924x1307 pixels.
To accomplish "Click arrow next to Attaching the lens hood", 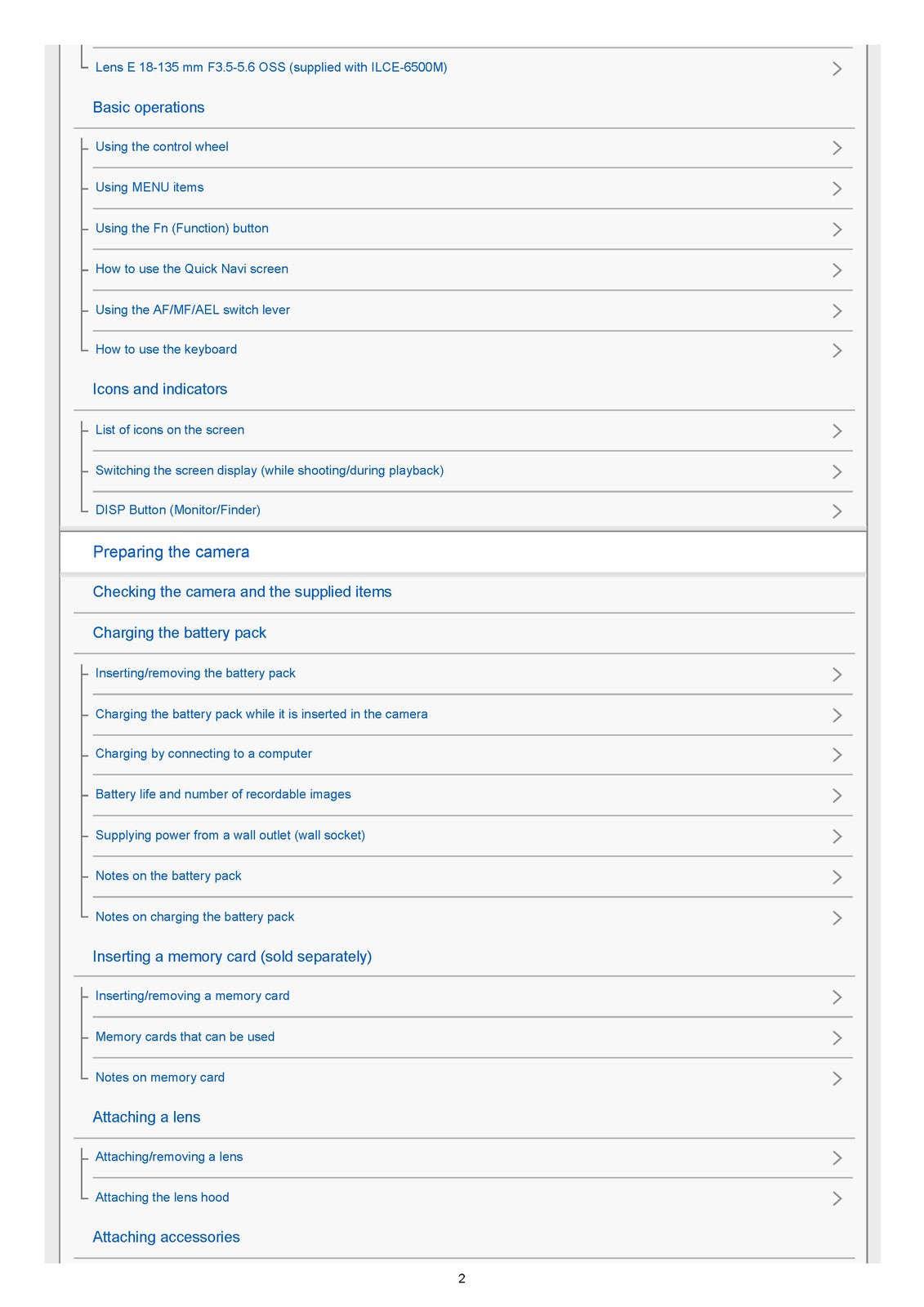I will coord(837,1198).
